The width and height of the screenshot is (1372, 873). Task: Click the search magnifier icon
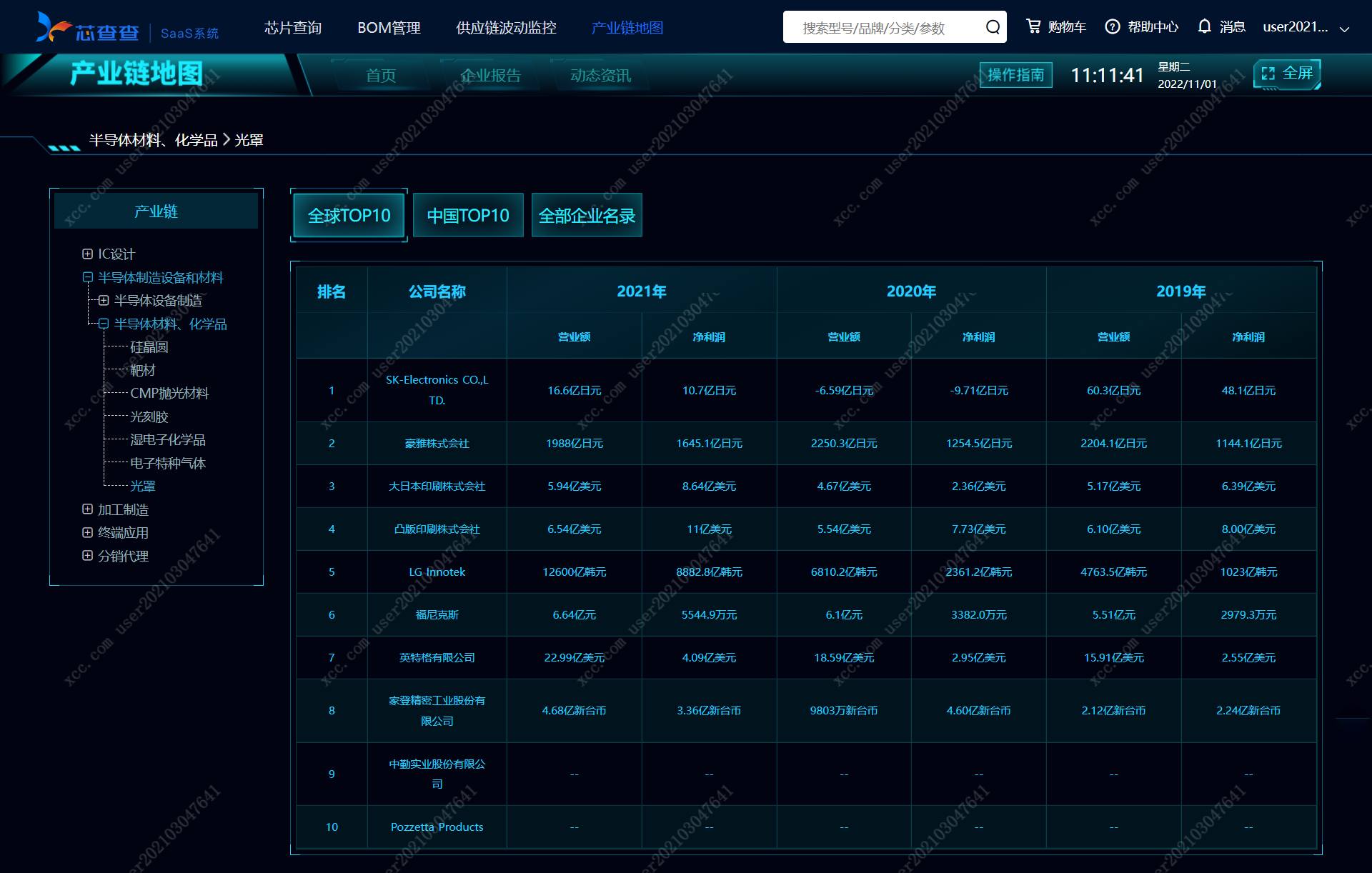click(993, 27)
